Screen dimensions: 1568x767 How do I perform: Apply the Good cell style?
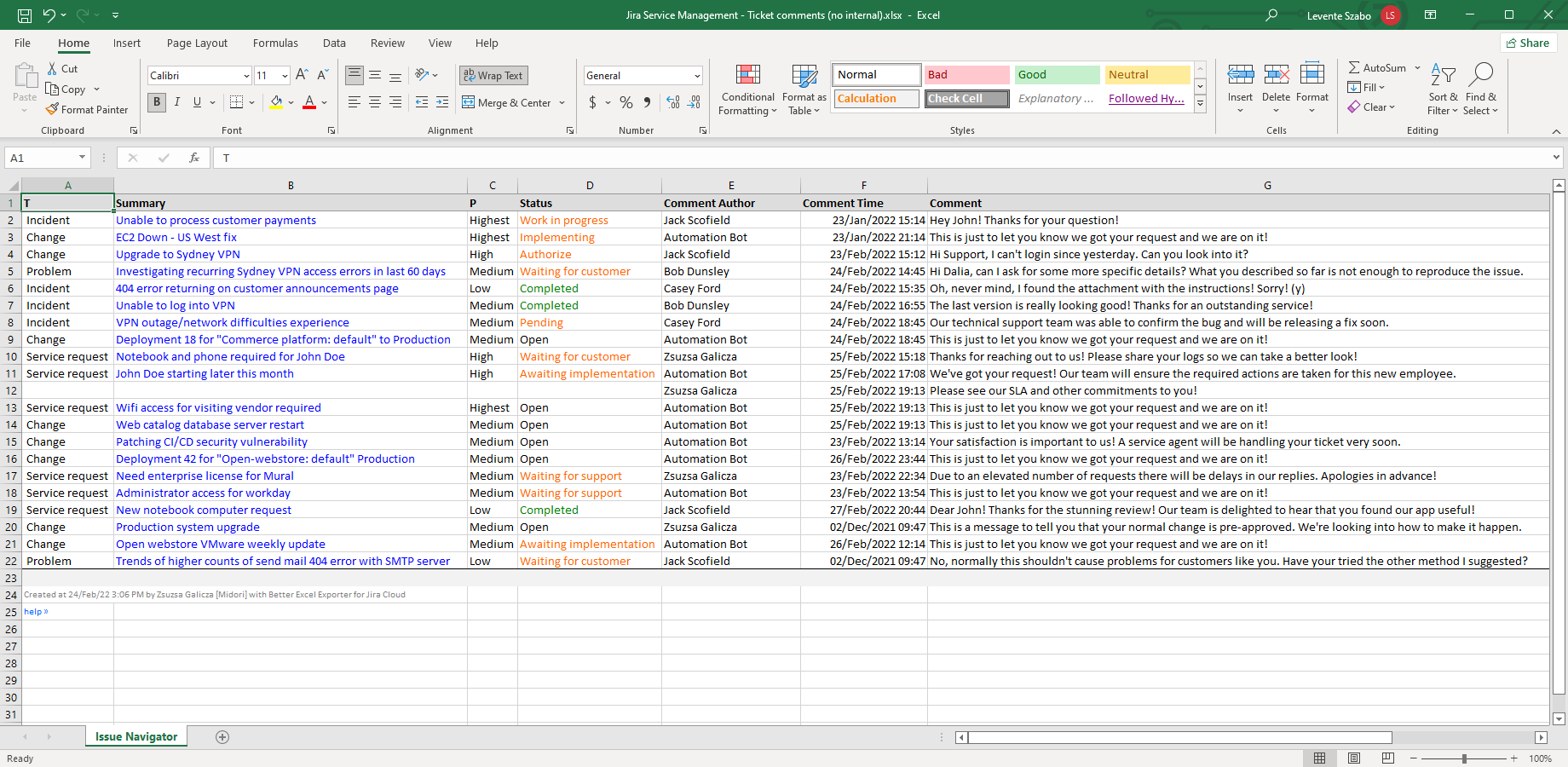point(1057,75)
